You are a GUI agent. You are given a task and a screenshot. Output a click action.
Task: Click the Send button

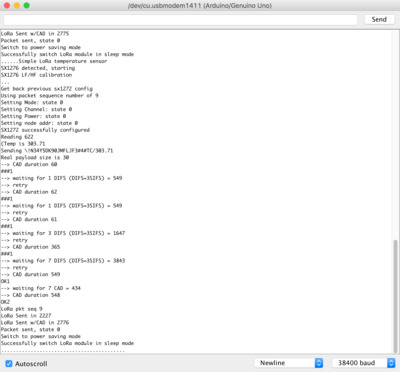[379, 19]
